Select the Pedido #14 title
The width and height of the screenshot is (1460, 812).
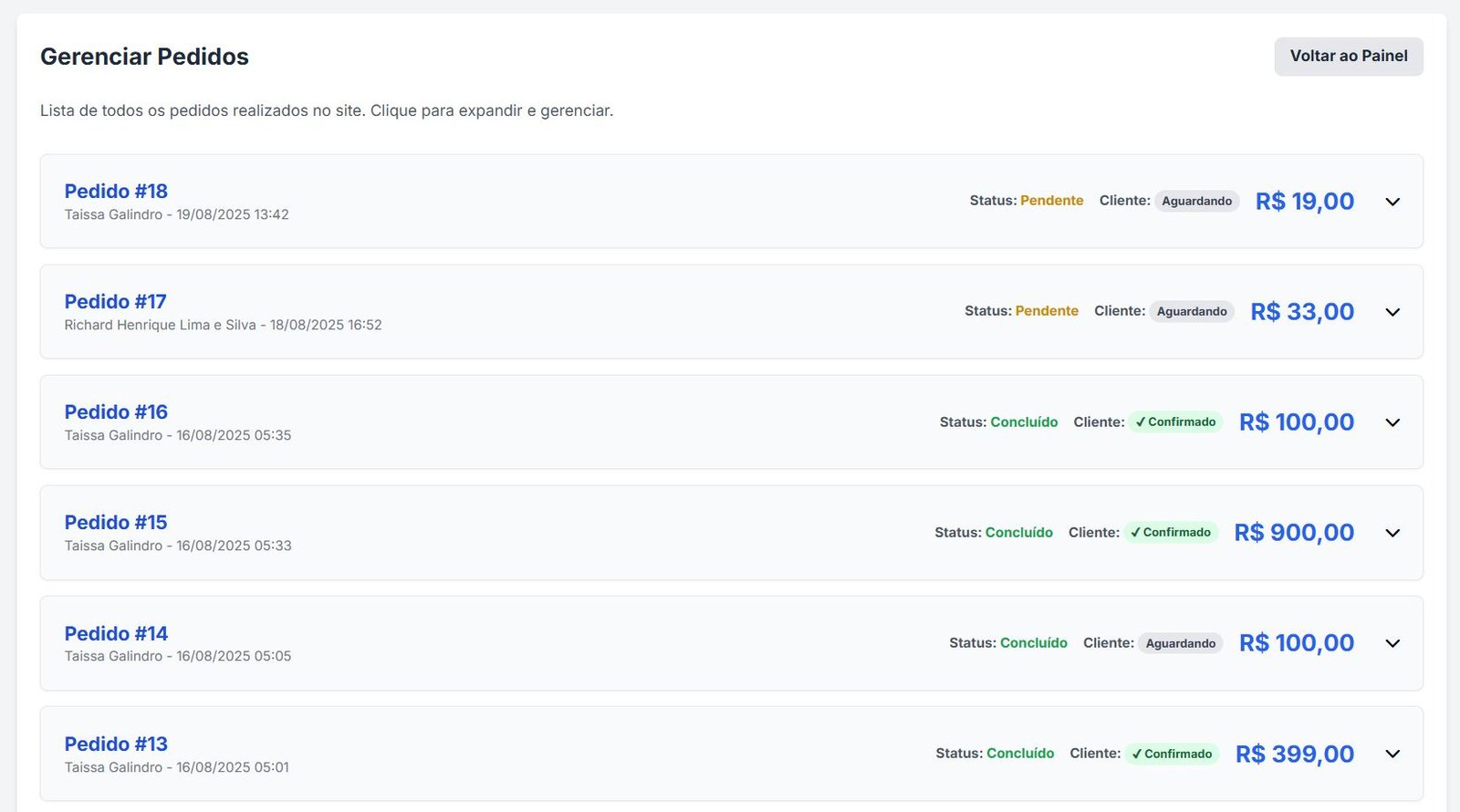116,633
